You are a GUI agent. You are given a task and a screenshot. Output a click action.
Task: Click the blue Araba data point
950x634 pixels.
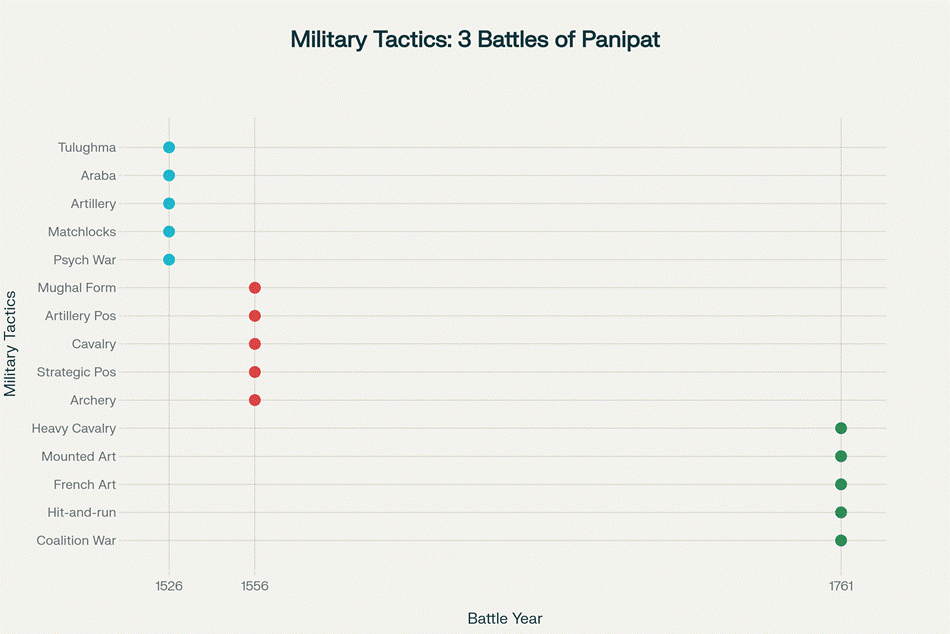(169, 176)
